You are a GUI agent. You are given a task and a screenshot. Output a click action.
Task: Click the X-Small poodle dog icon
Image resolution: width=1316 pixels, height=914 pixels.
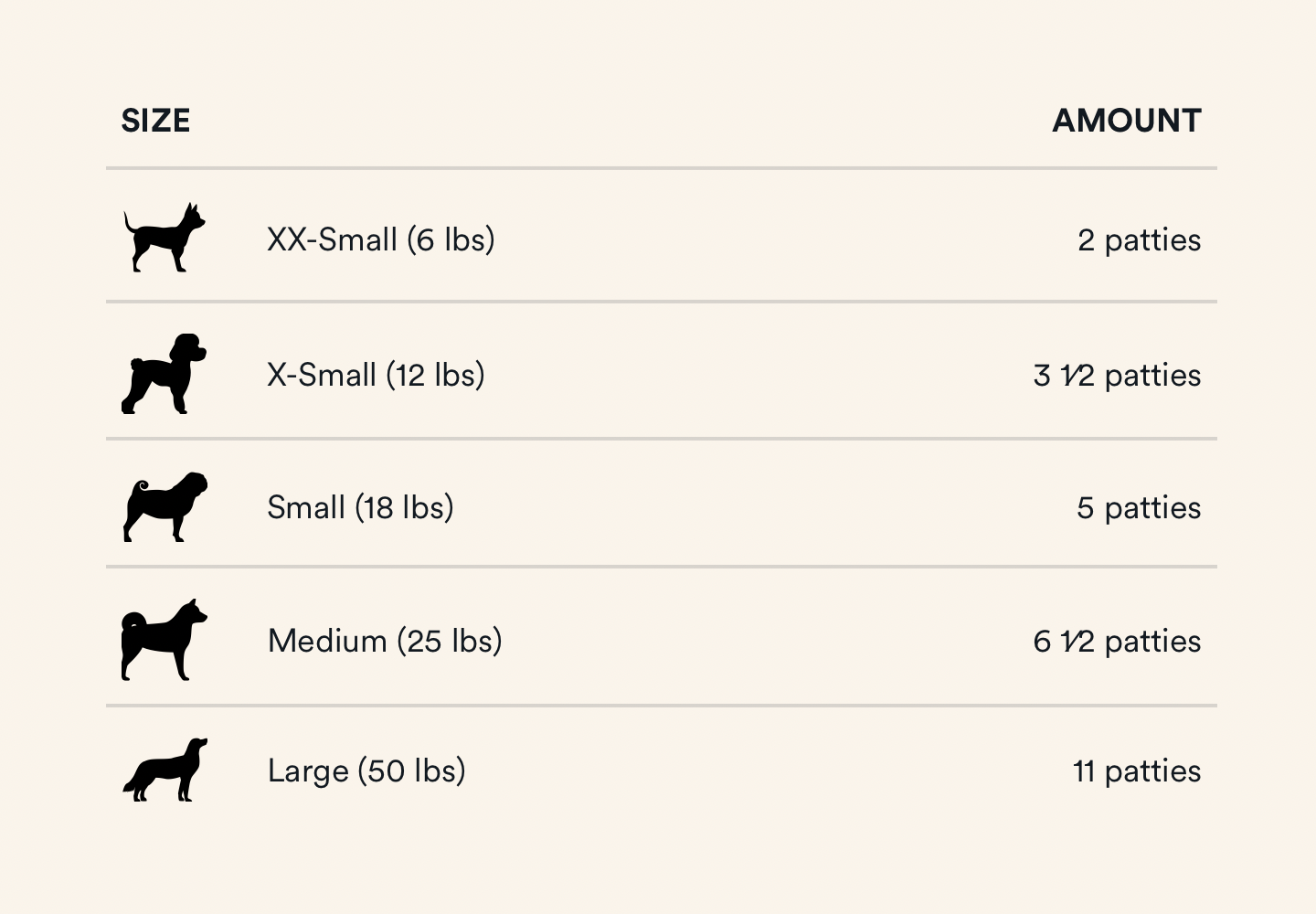[x=164, y=373]
